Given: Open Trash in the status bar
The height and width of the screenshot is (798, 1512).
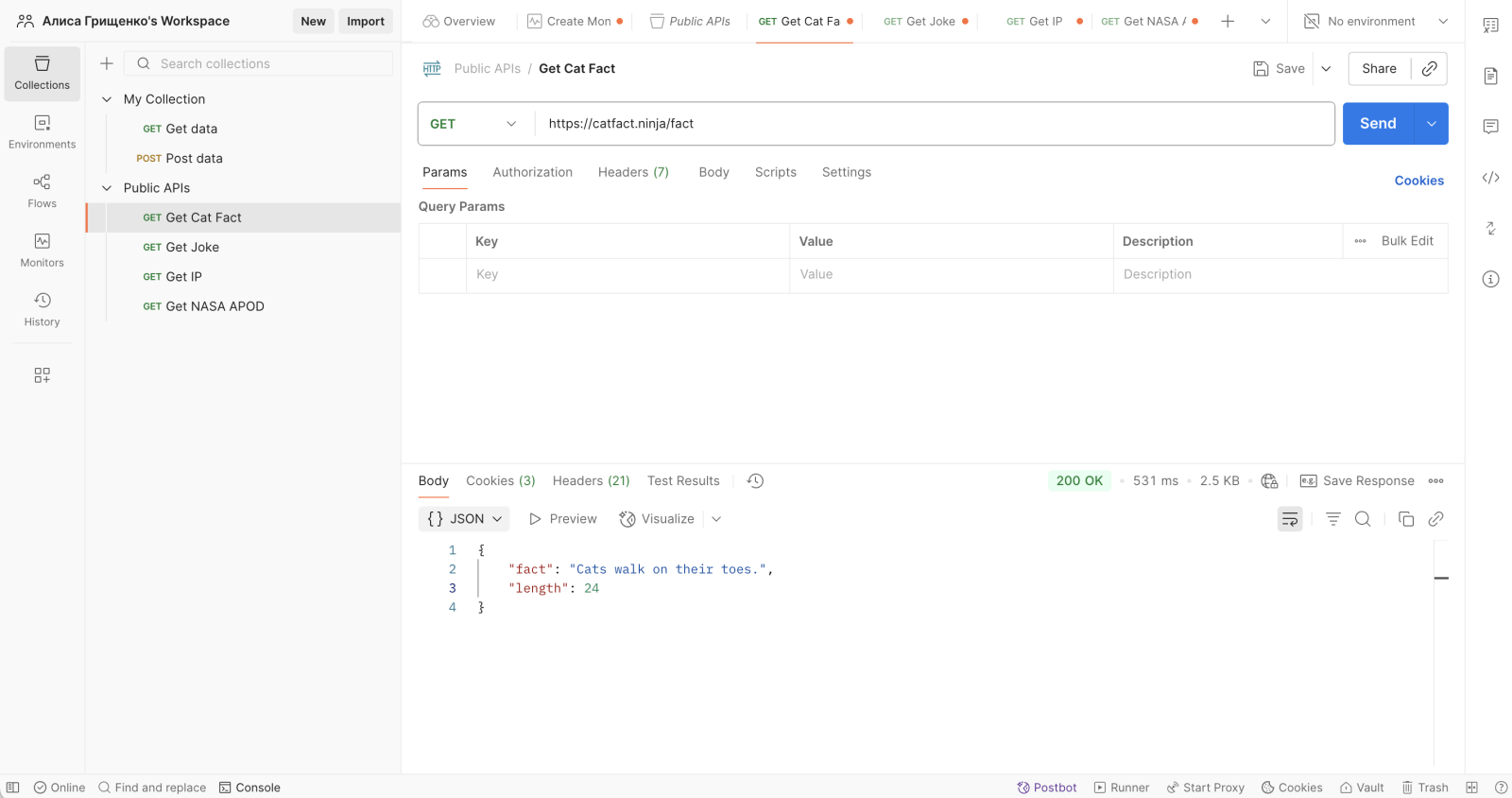Looking at the screenshot, I should click(x=1425, y=788).
